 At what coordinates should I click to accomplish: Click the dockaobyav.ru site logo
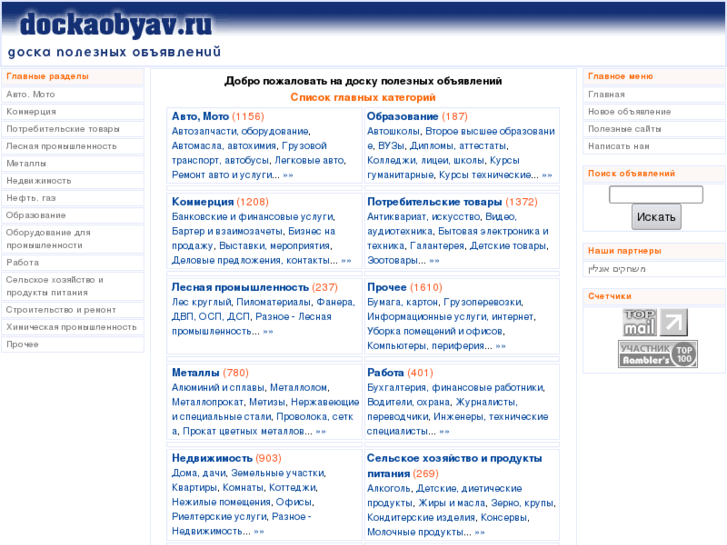pos(116,25)
